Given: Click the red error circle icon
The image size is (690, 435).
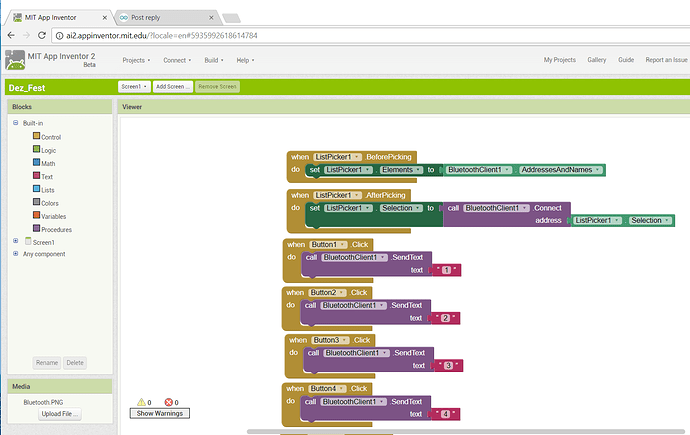Looking at the screenshot, I should tap(169, 402).
